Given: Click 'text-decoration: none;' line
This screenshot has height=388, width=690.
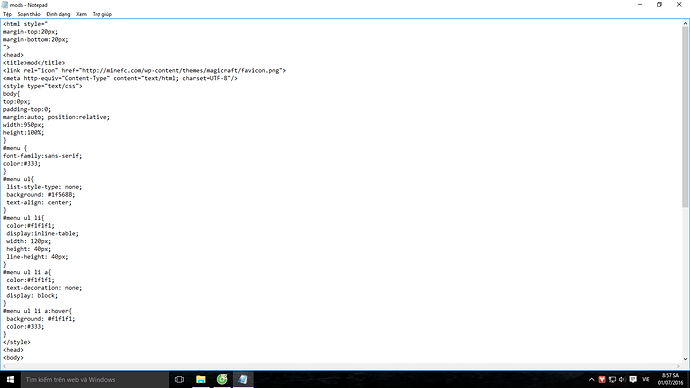Looking at the screenshot, I should pyautogui.click(x=44, y=288).
